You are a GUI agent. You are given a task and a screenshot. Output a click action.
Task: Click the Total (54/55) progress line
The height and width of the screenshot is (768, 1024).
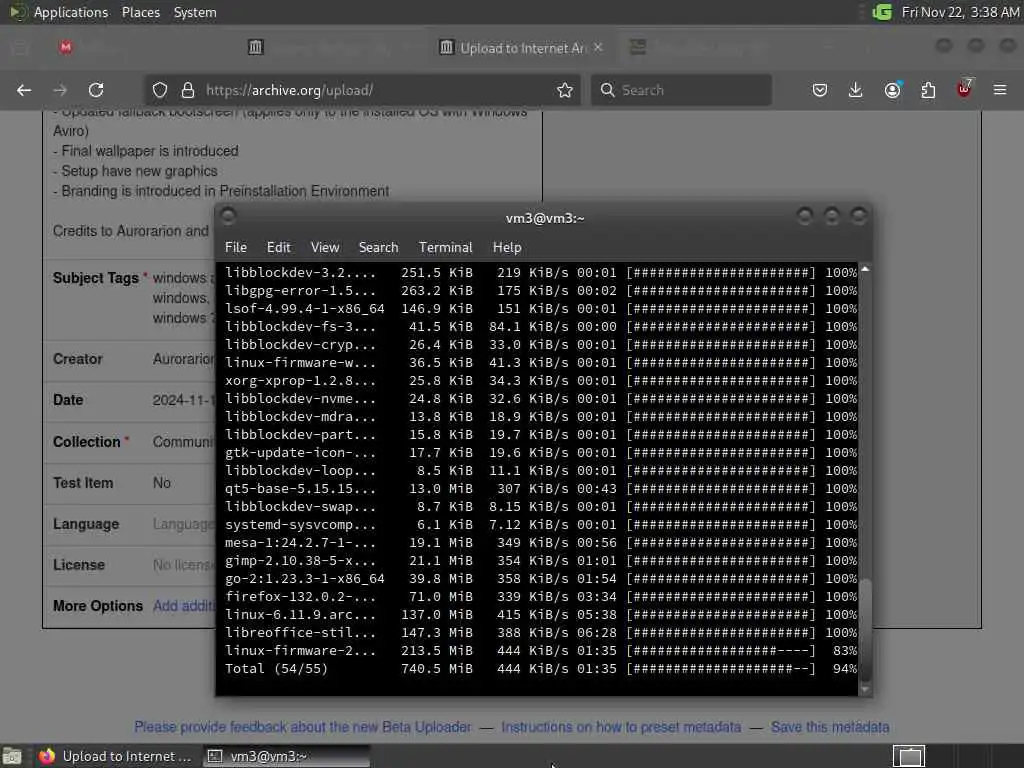point(541,669)
